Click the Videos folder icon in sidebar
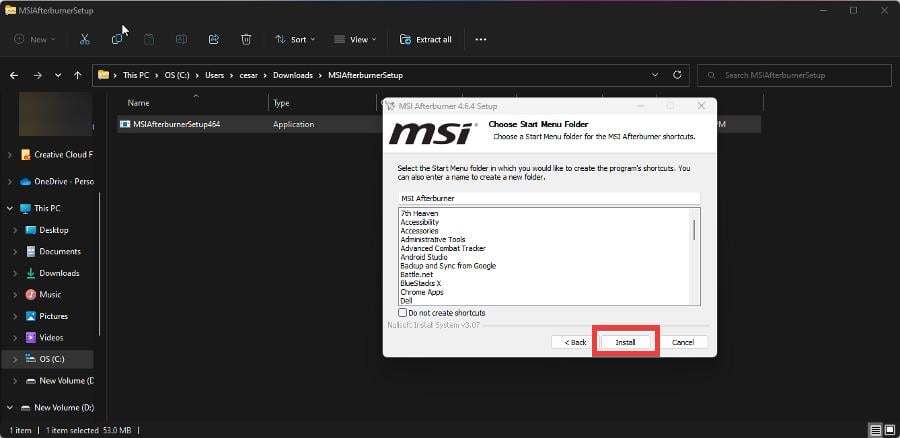The width and height of the screenshot is (900, 438). pos(31,338)
